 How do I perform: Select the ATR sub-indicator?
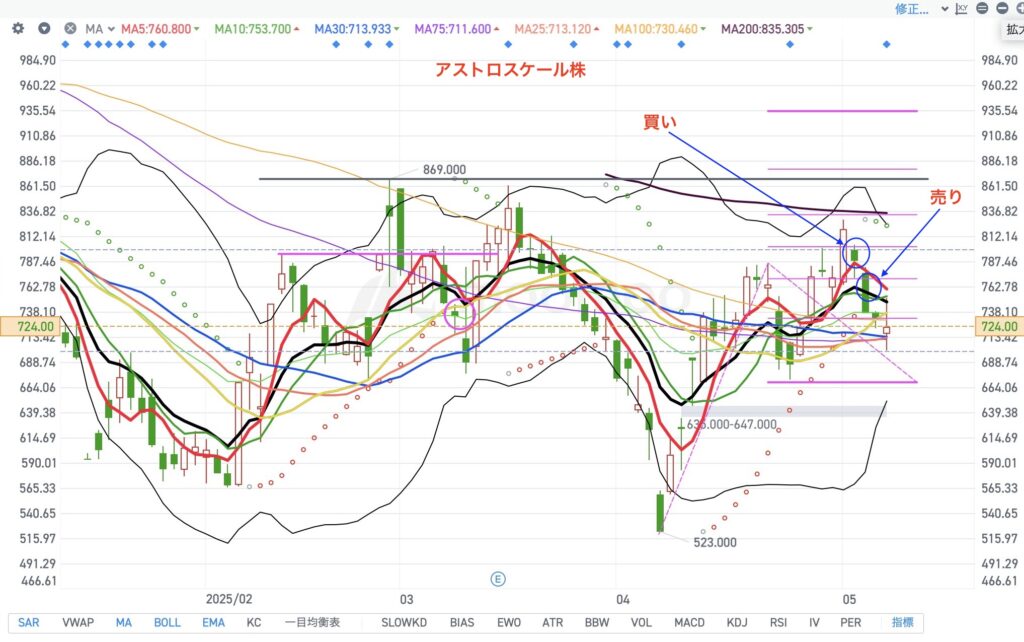[x=552, y=622]
